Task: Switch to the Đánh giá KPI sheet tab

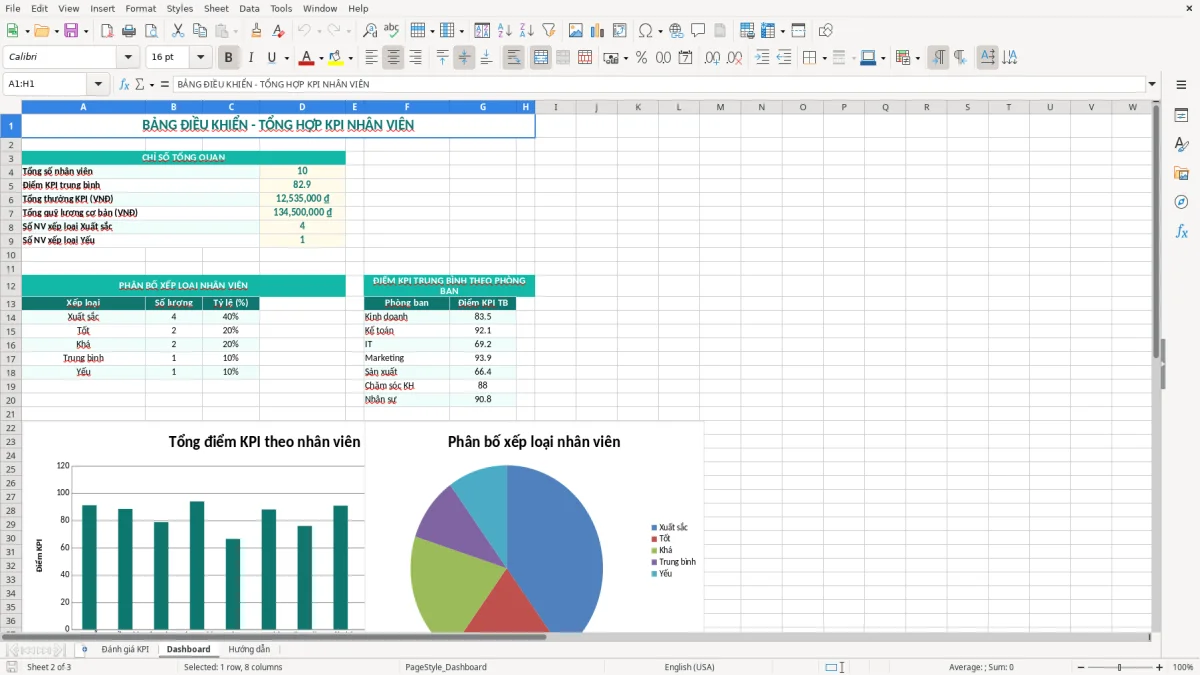Action: [125, 649]
